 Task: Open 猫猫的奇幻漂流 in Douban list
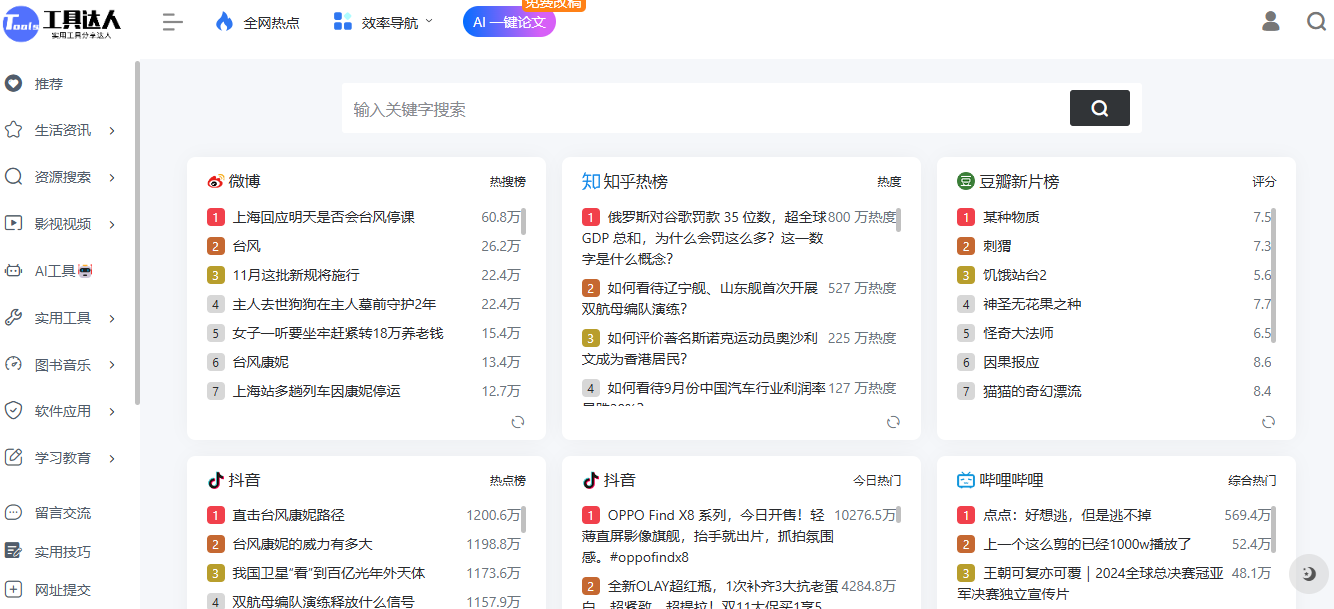1032,391
